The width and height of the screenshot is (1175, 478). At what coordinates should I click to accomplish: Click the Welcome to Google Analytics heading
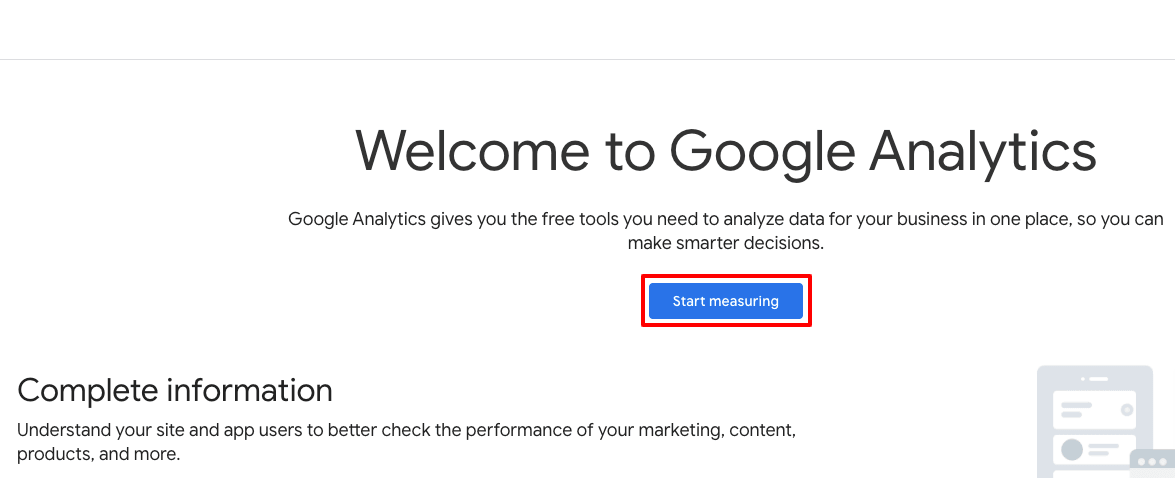[x=725, y=151]
